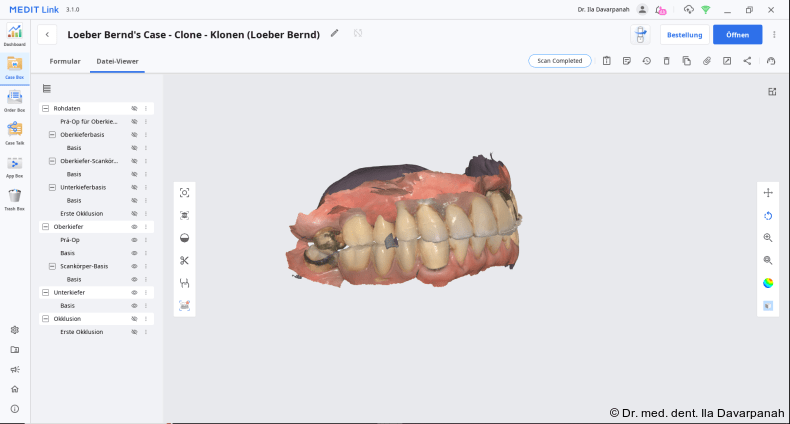
Task: Switch to the Formular tab
Action: pos(65,61)
